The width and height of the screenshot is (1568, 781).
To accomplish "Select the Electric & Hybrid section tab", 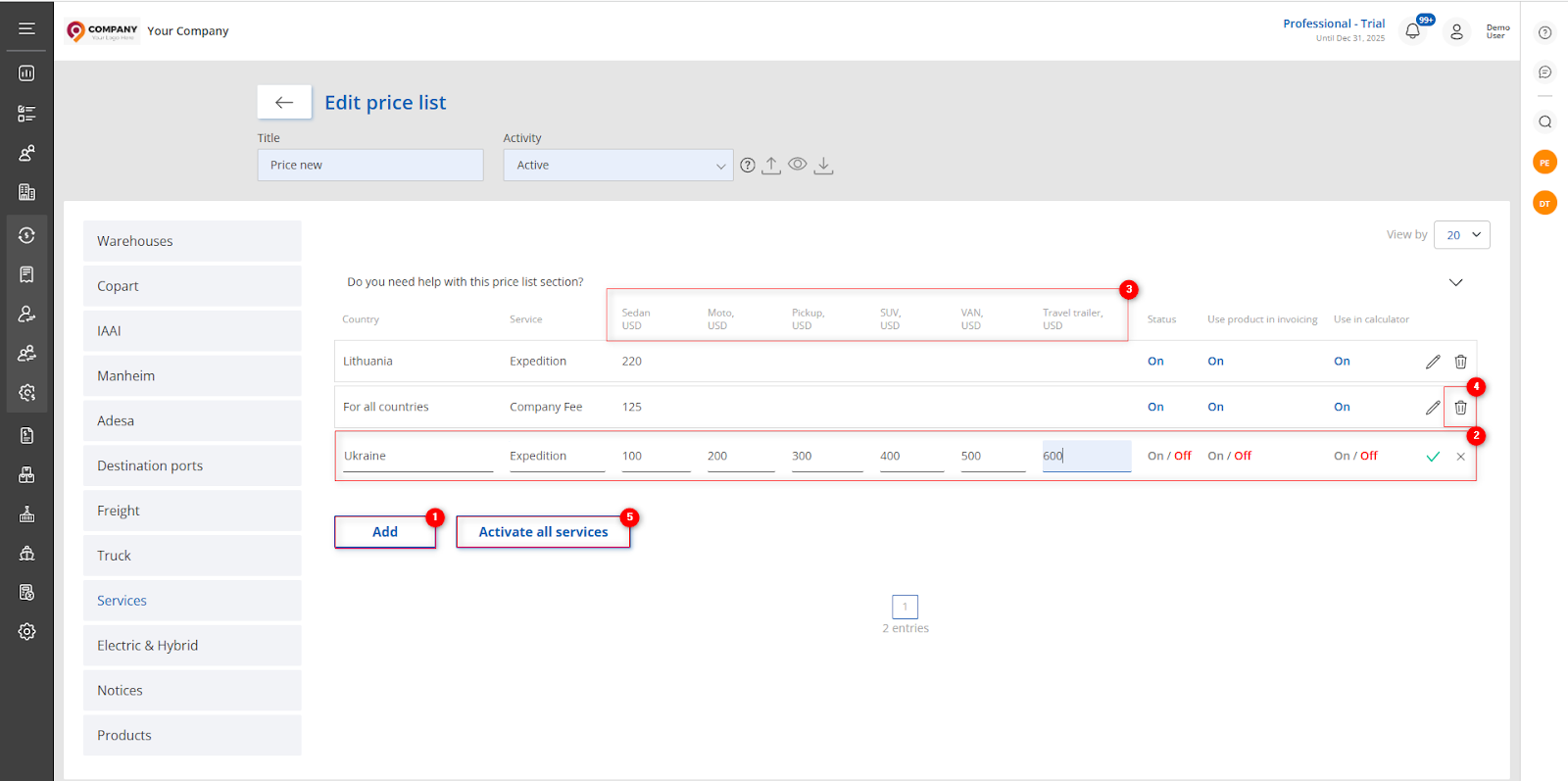I will pos(192,646).
